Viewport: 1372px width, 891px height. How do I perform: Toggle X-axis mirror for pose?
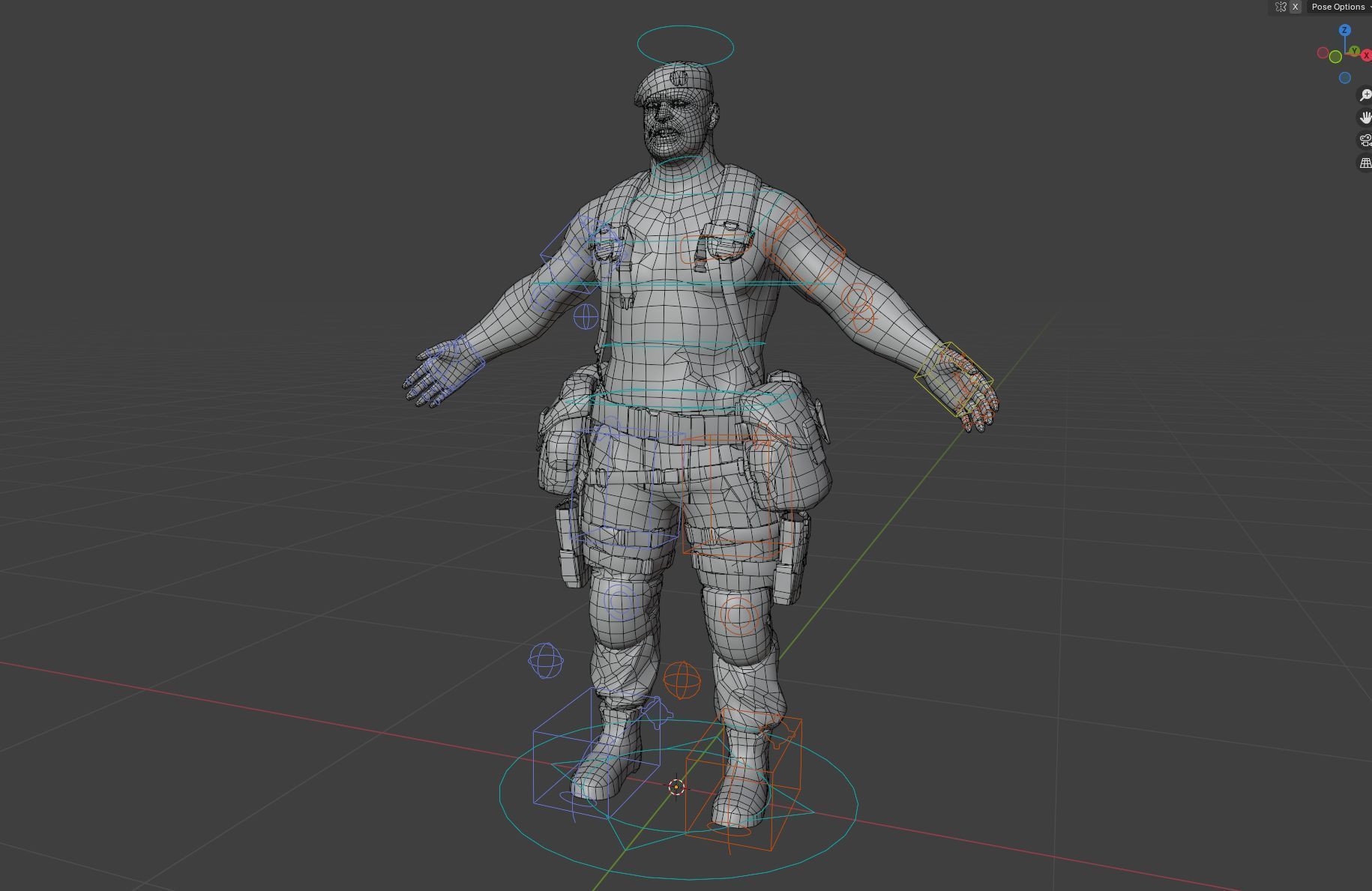(1295, 7)
